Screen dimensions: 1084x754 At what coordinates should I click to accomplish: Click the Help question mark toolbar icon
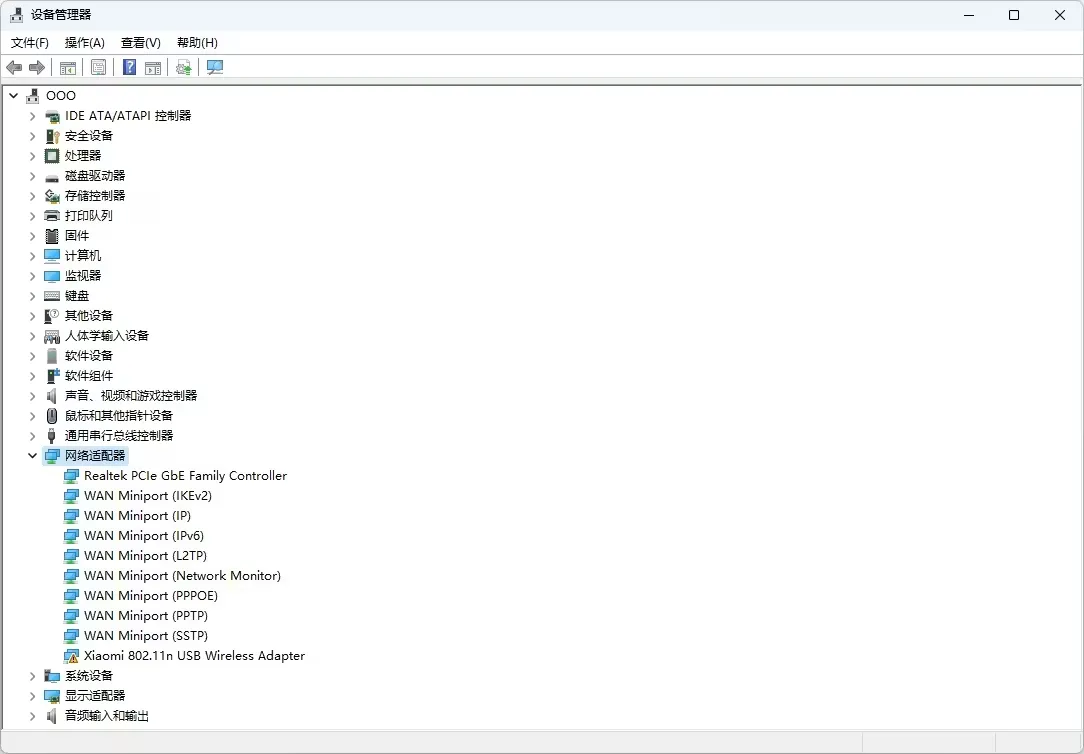coord(129,67)
